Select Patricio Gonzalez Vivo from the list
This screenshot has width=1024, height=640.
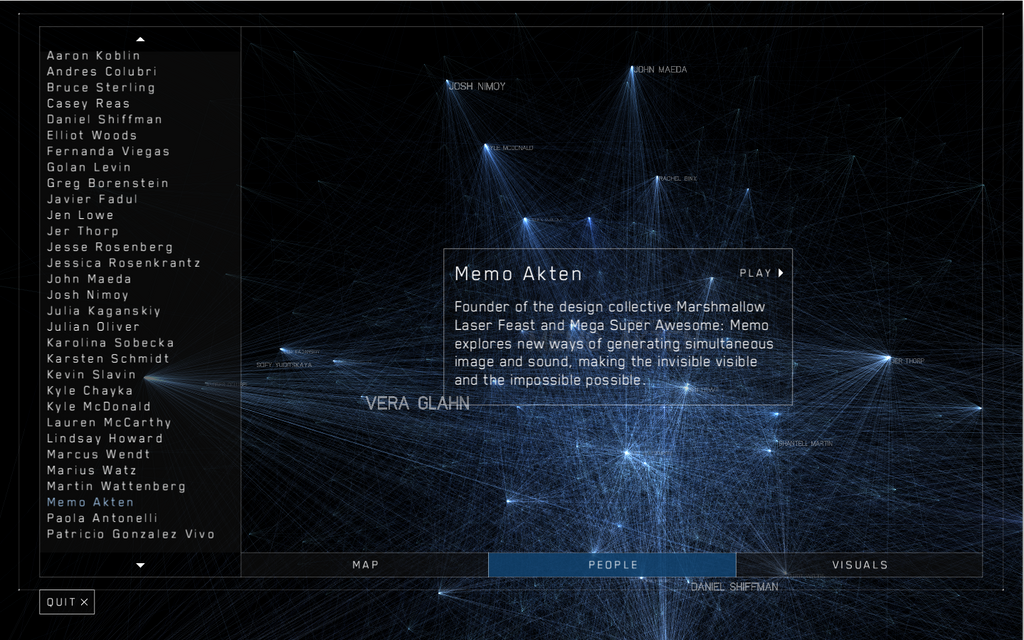pyautogui.click(x=130, y=535)
